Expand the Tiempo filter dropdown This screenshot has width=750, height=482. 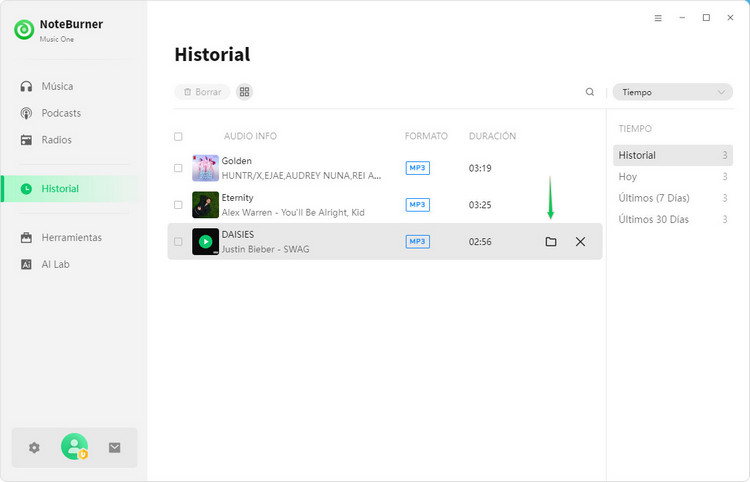tap(672, 92)
